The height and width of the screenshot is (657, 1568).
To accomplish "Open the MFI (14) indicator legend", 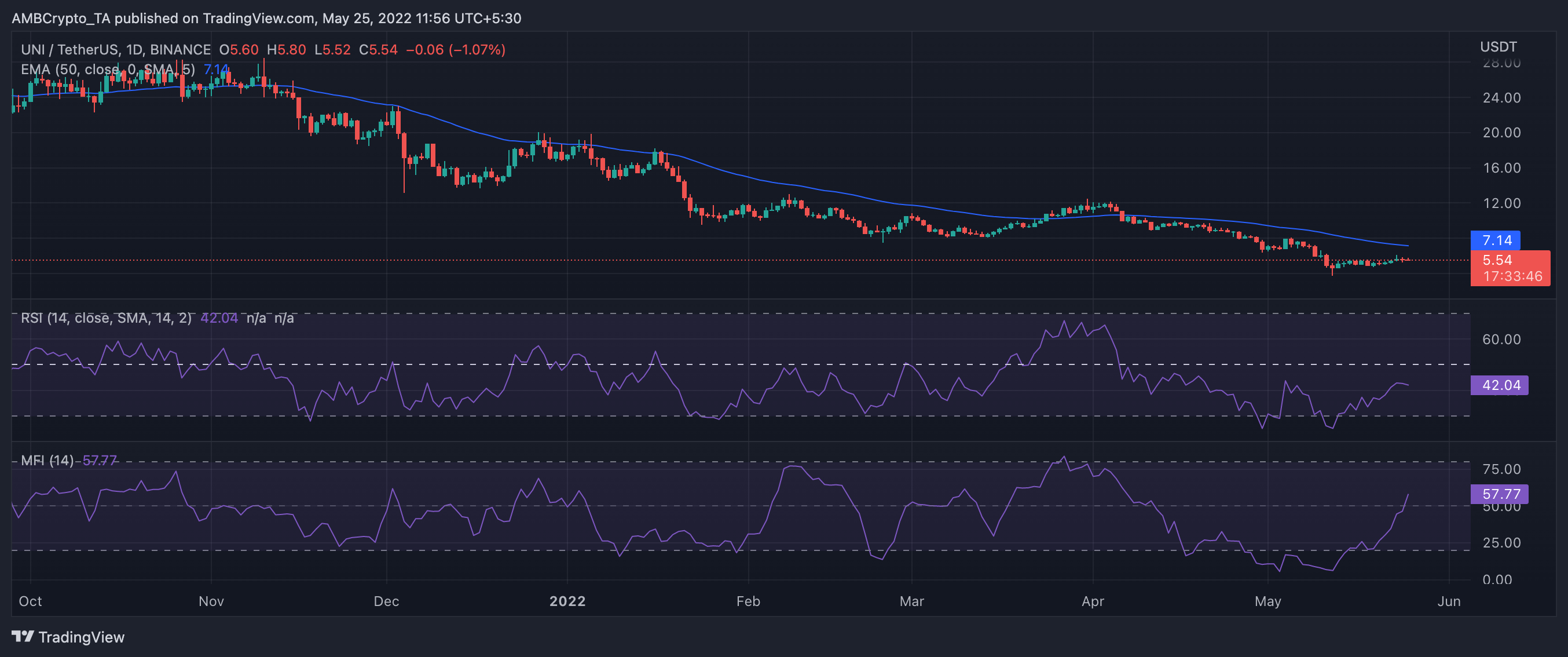I will coord(47,461).
